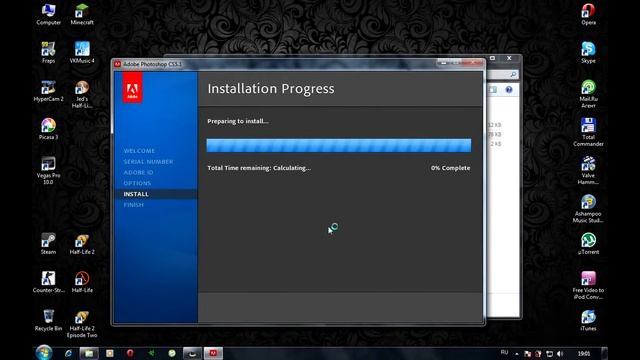This screenshot has width=640, height=360.
Task: Click the Adobe installer taskbar button
Action: (213, 353)
